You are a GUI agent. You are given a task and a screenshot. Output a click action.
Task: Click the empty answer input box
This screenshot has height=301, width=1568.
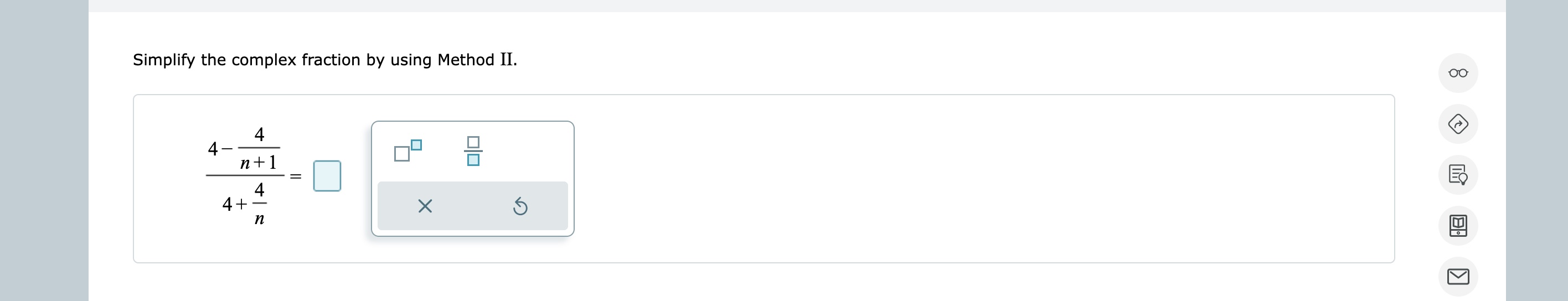point(327,176)
